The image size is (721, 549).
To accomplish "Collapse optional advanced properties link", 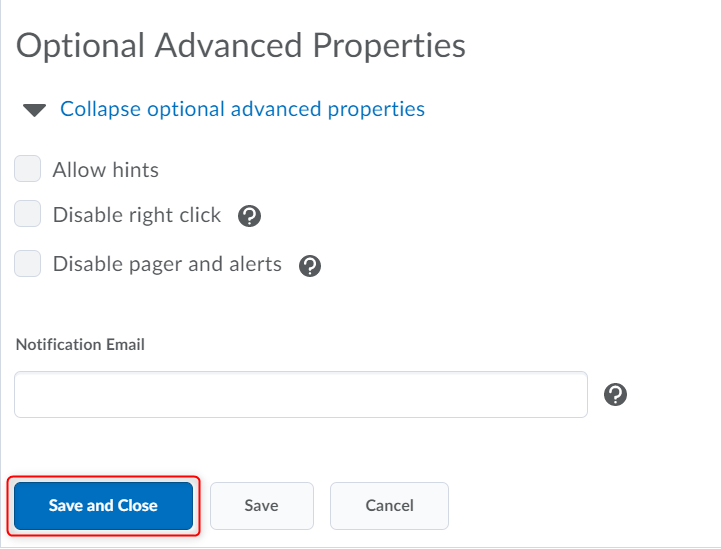I will pos(242,109).
